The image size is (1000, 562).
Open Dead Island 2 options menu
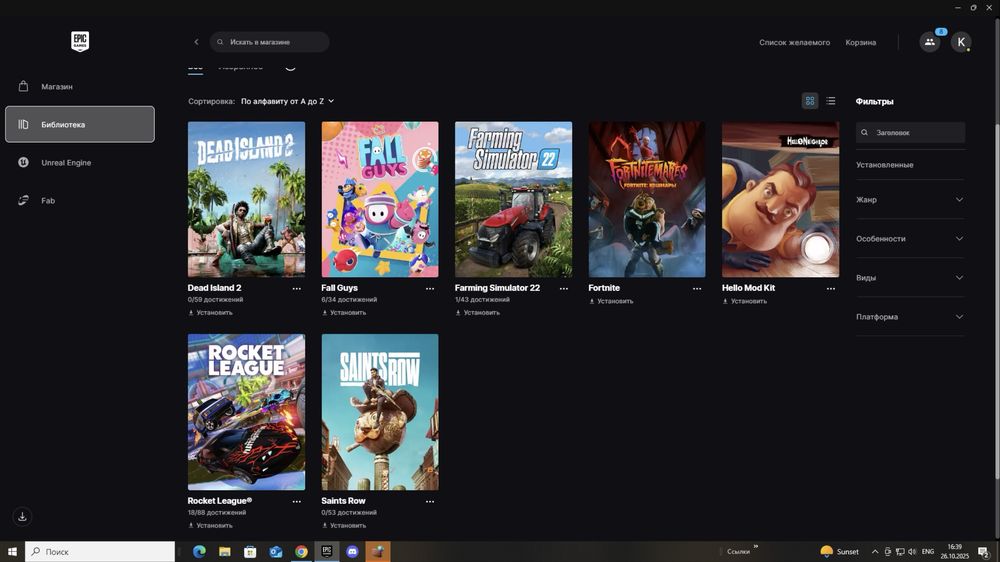click(297, 288)
